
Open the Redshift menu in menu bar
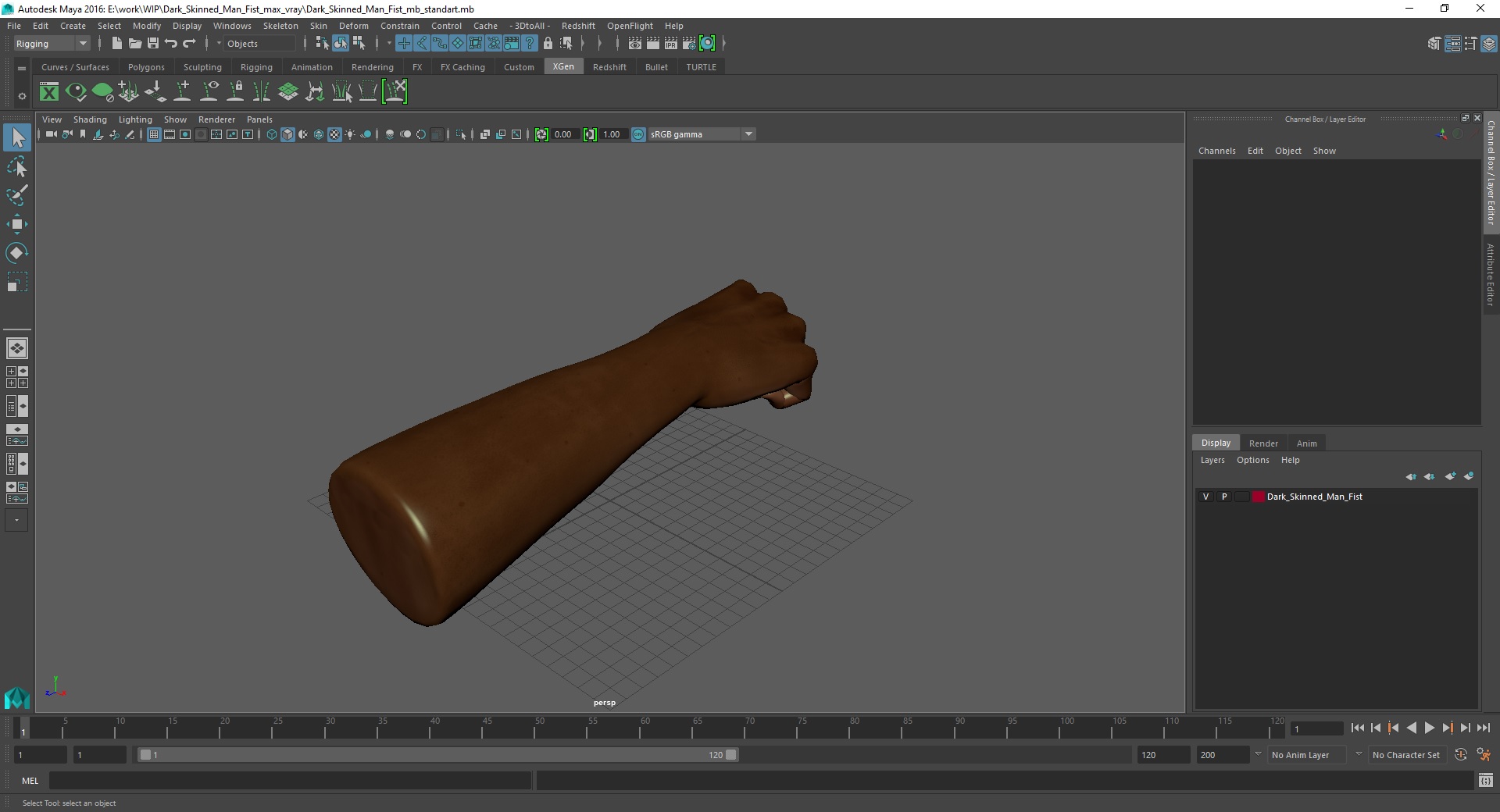(x=578, y=26)
